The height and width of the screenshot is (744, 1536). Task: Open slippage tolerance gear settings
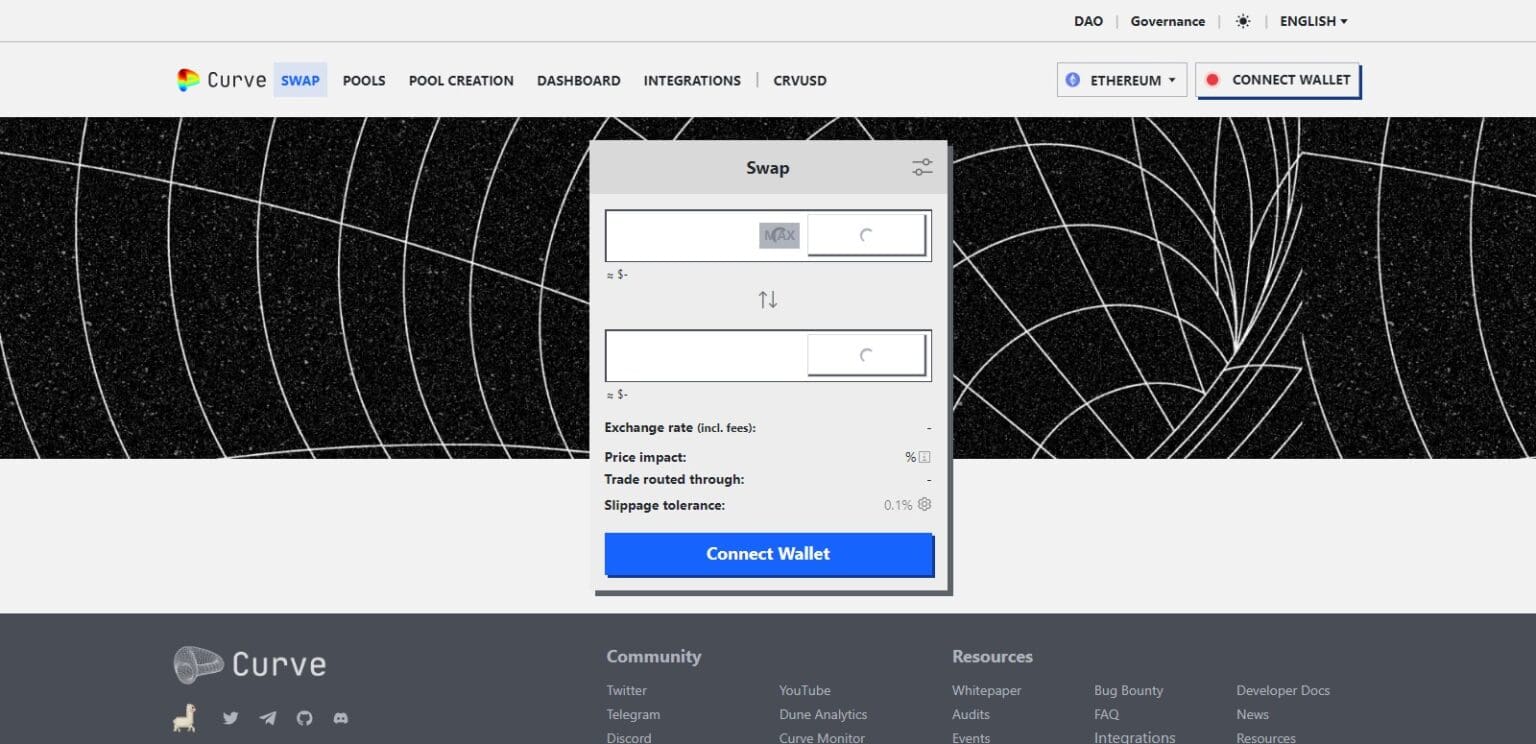[x=924, y=505]
